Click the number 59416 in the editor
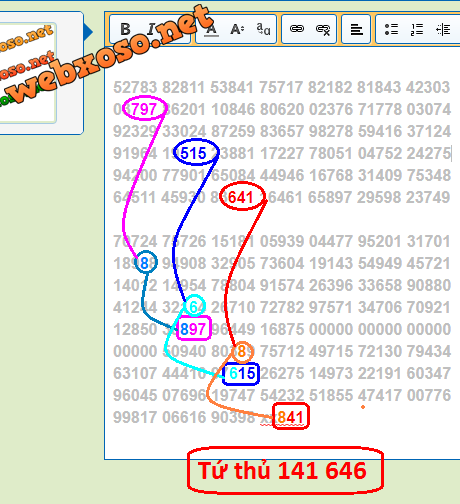The width and height of the screenshot is (460, 504). 380,131
